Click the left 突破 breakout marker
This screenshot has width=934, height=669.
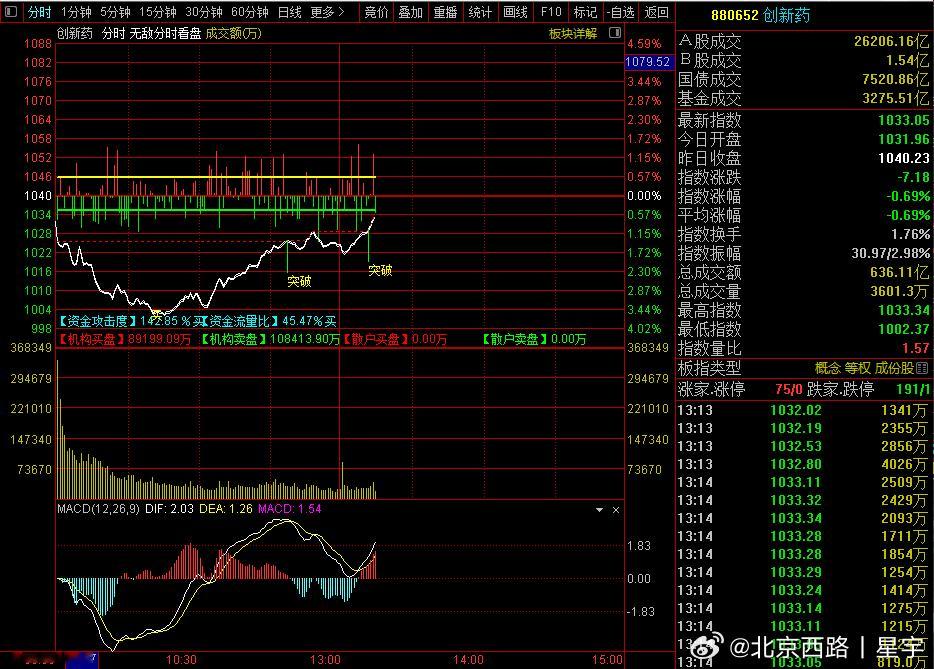click(299, 281)
